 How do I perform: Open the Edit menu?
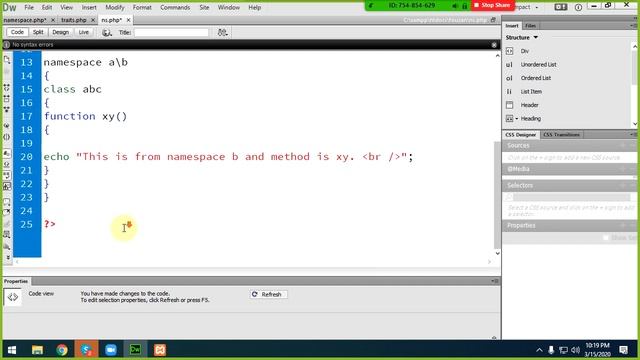[47, 7]
